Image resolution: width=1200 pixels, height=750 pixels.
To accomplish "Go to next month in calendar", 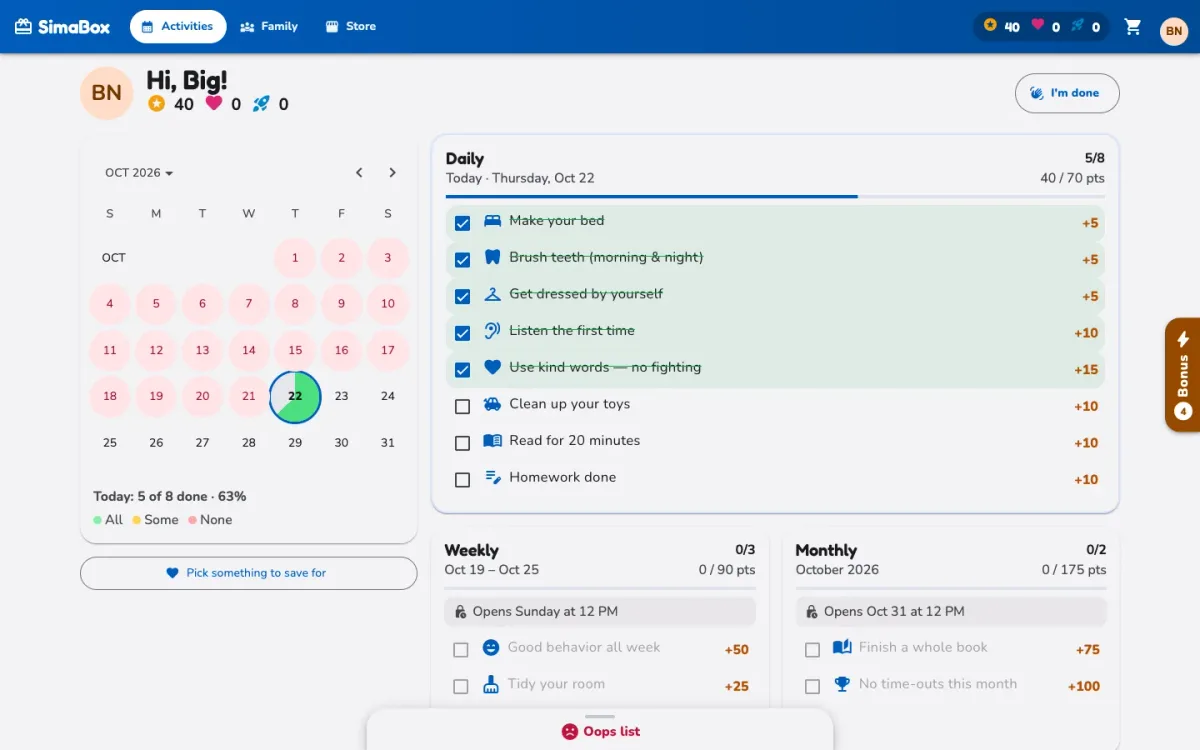I will point(392,173).
